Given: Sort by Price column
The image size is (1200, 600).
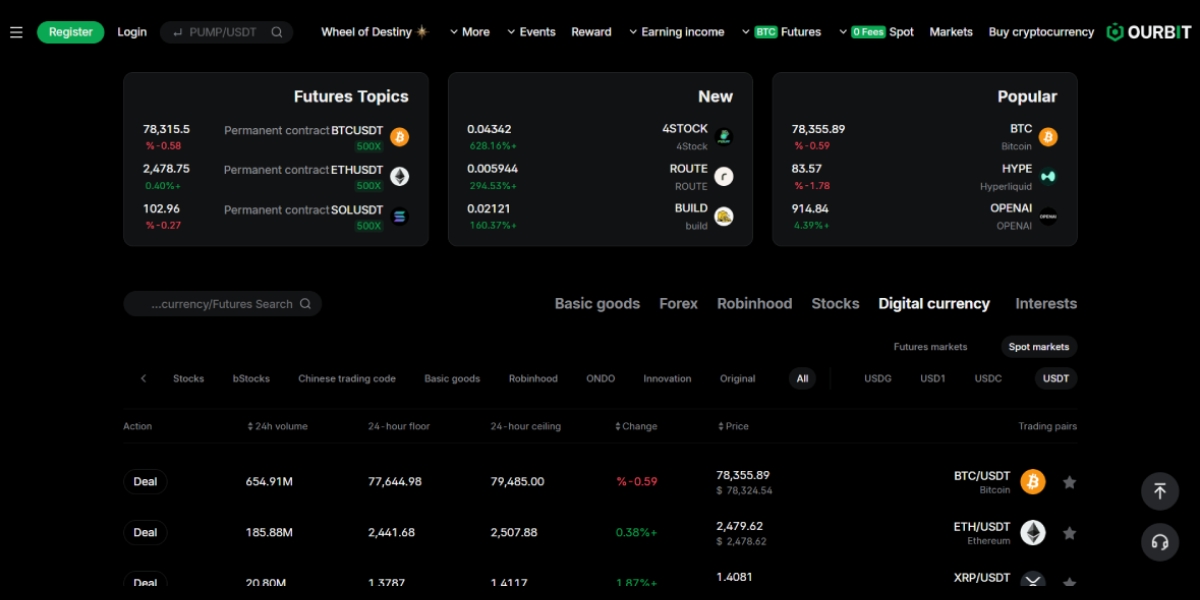Looking at the screenshot, I should point(733,426).
